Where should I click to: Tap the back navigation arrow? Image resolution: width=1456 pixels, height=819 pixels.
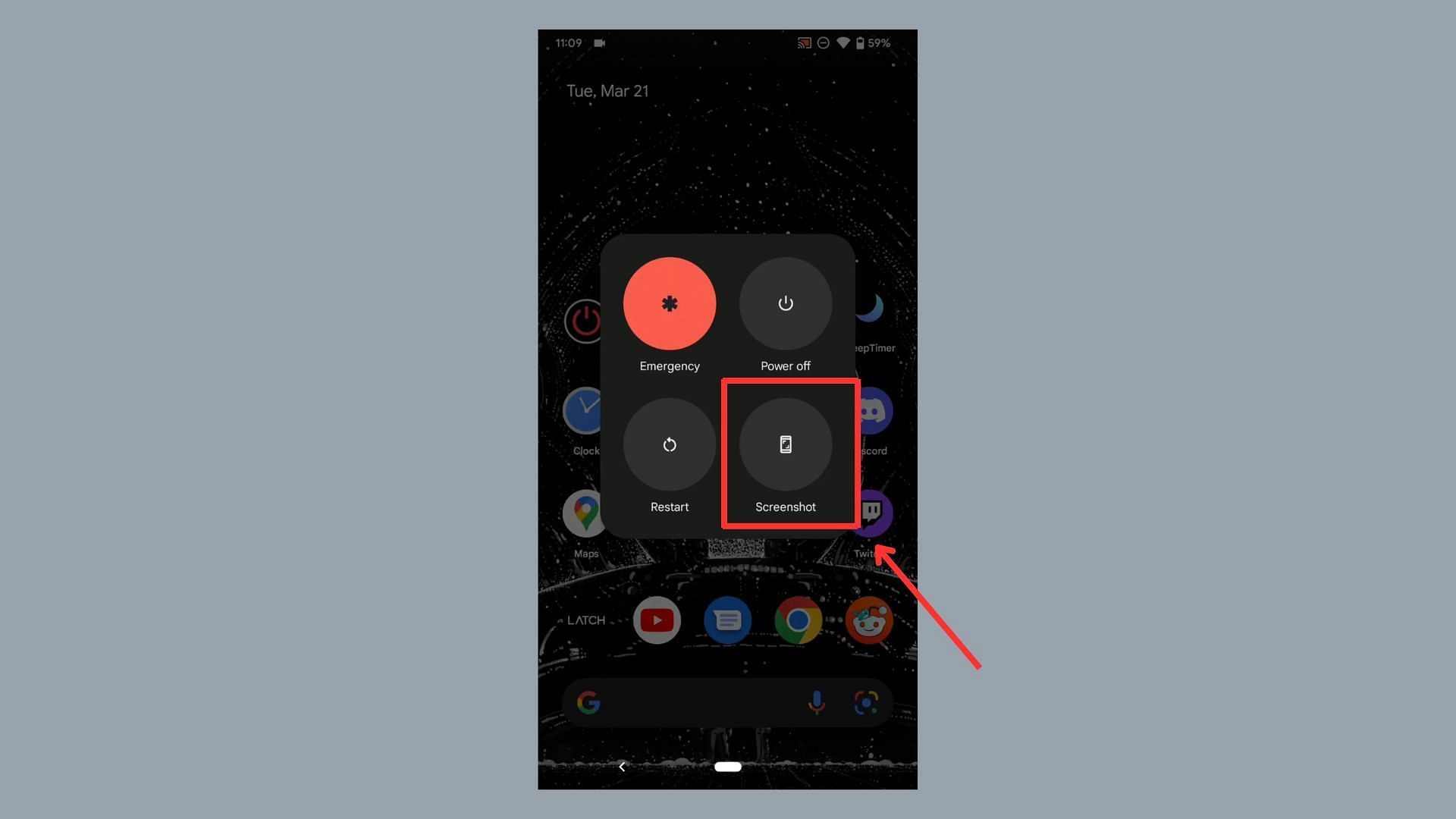(x=622, y=767)
